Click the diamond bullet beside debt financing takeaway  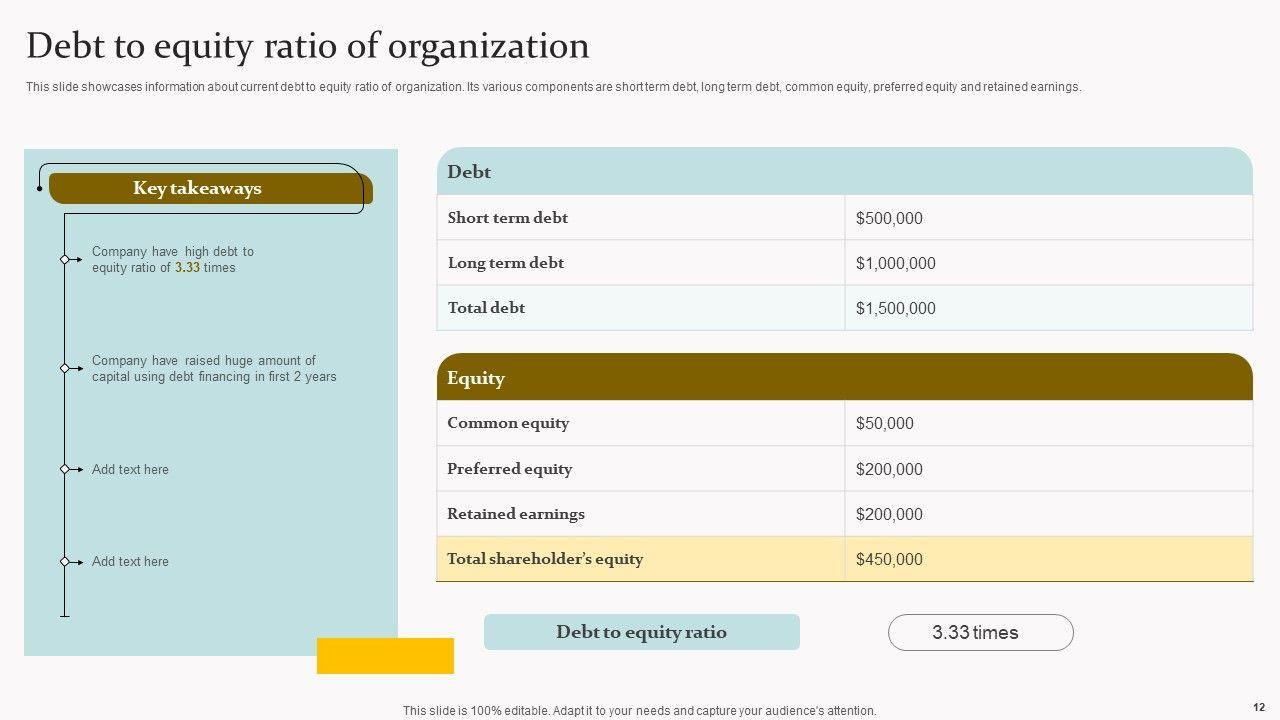pyautogui.click(x=65, y=368)
